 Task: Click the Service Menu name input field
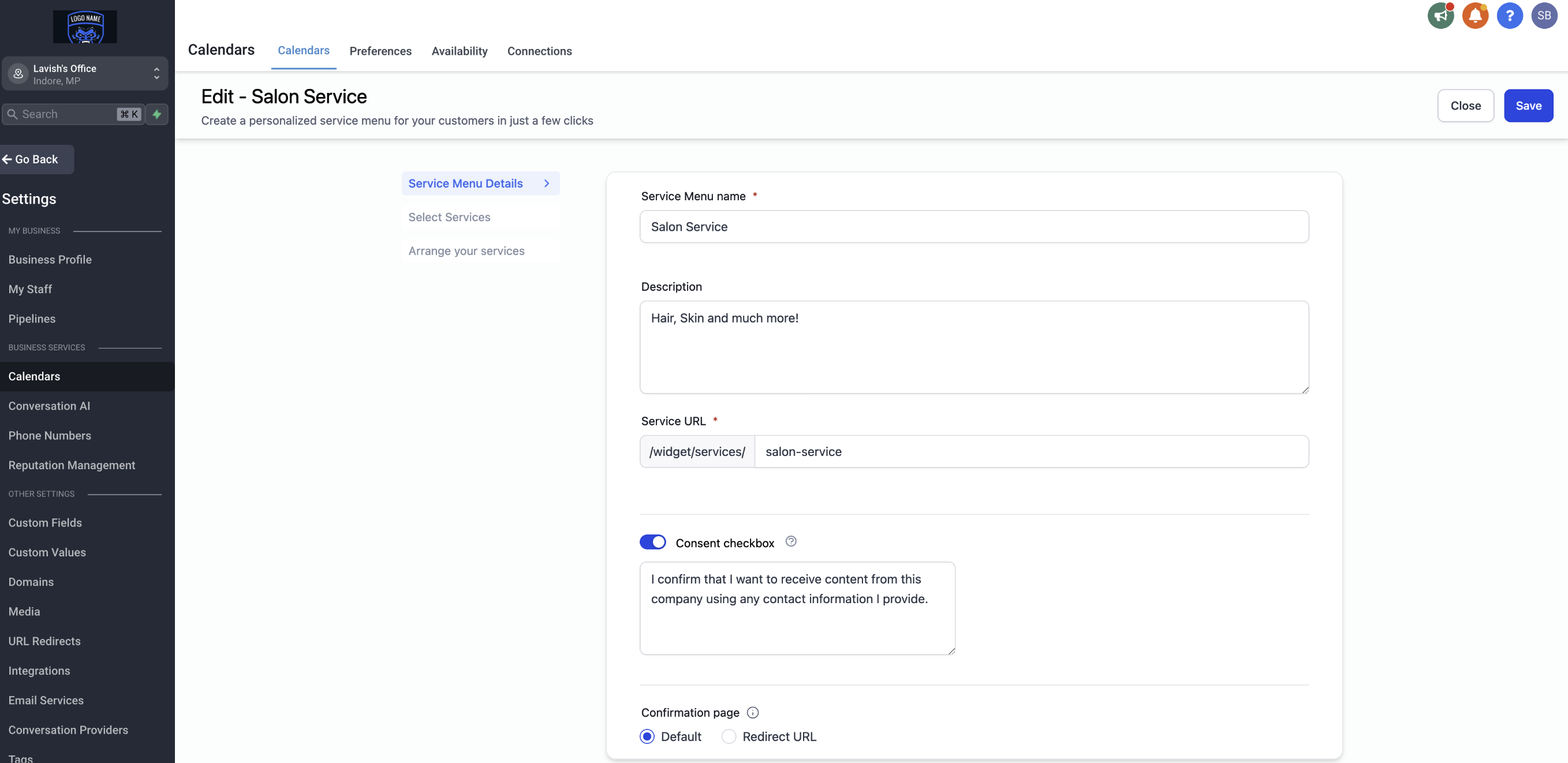974,226
